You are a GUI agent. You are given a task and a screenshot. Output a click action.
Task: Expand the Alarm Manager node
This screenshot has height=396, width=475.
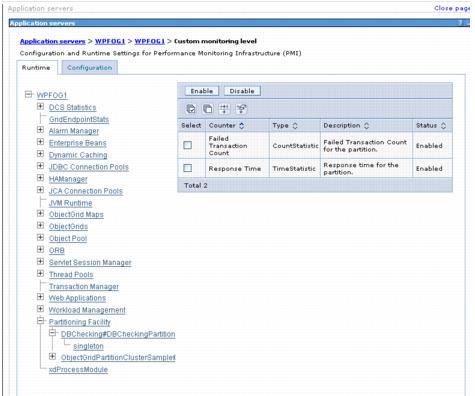(41, 130)
